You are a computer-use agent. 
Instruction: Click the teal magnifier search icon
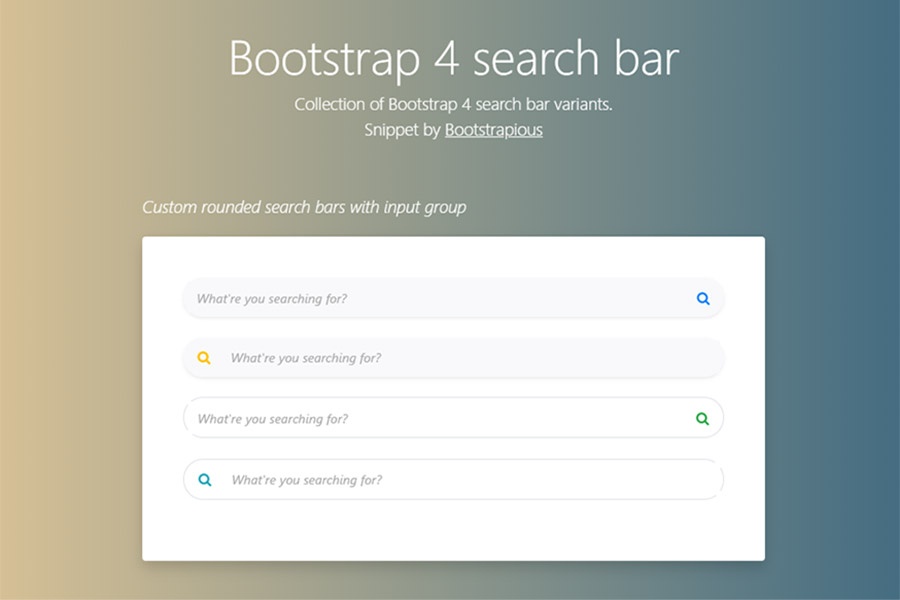[205, 480]
